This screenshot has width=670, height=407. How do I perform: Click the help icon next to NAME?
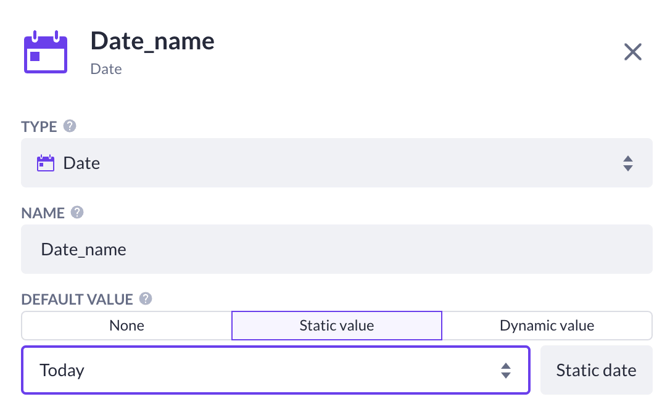(77, 212)
